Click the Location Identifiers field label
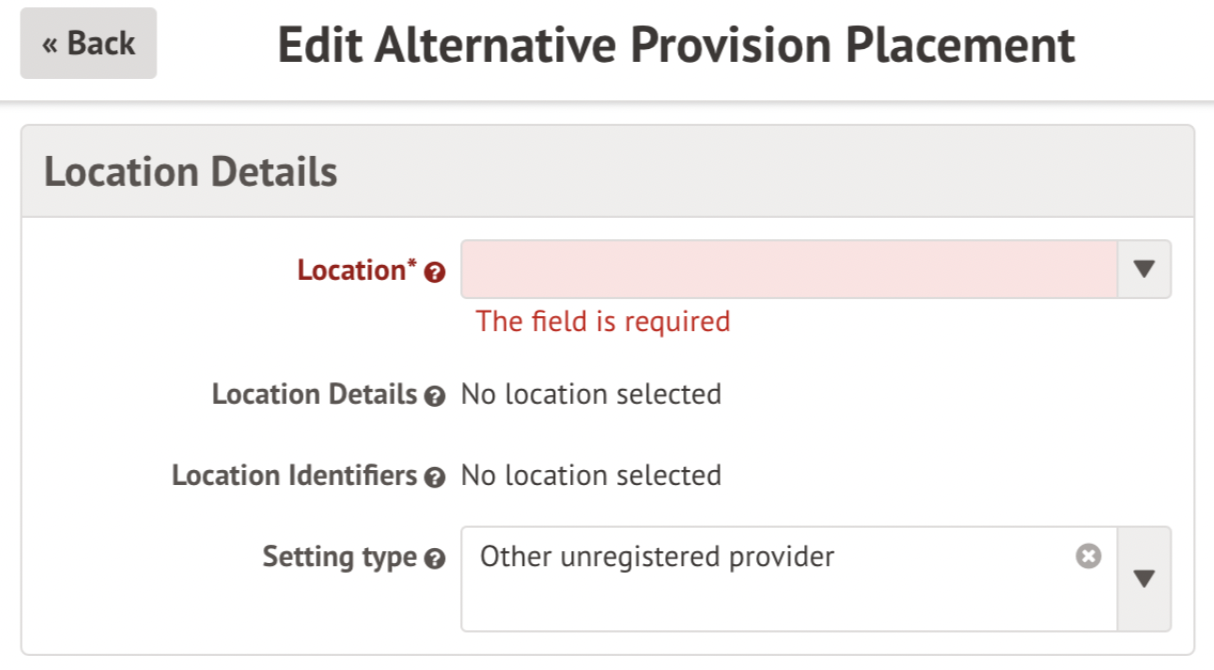Screen dimensions: 1214x670 (294, 476)
